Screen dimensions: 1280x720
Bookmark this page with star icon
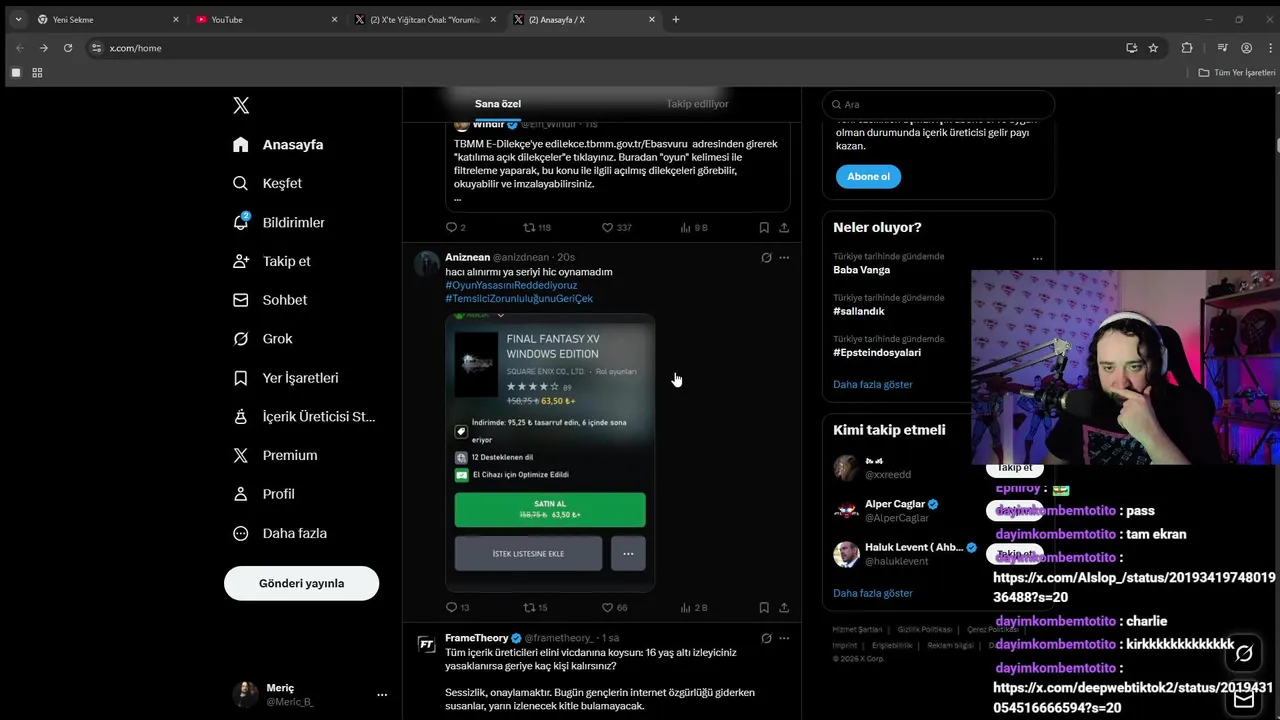1153,48
